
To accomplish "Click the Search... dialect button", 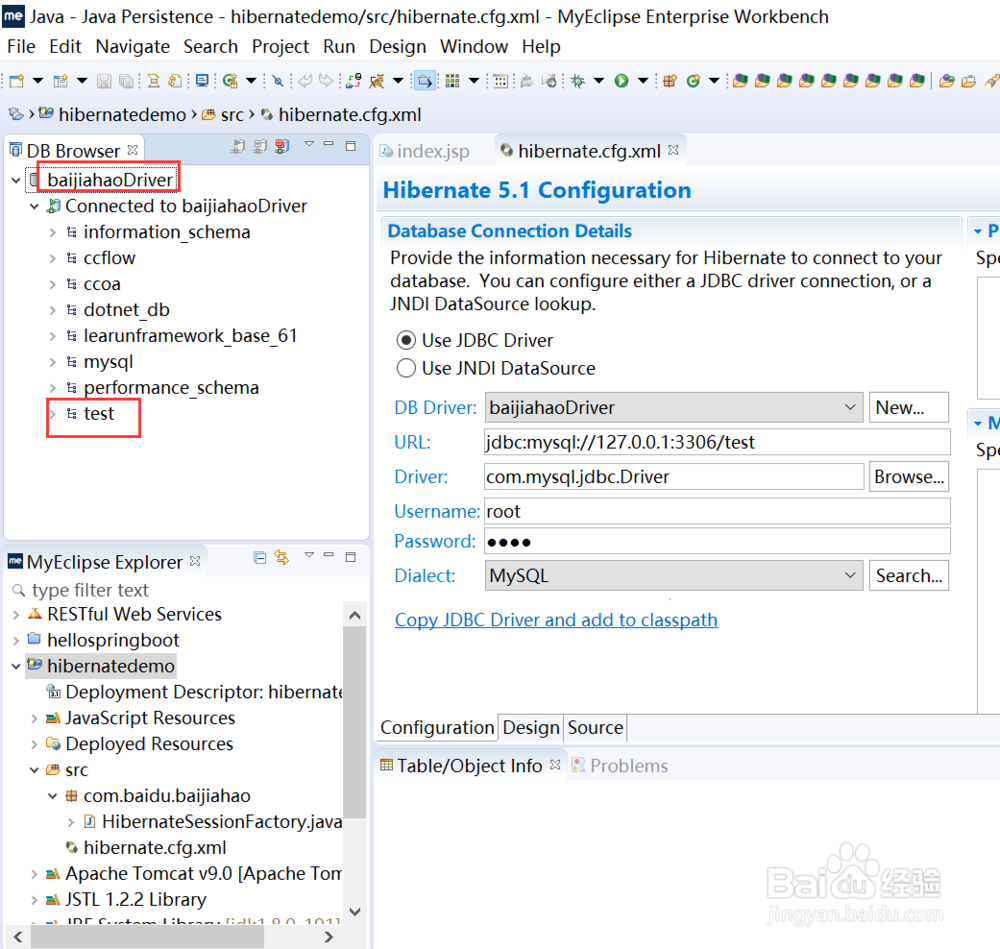I will (909, 575).
